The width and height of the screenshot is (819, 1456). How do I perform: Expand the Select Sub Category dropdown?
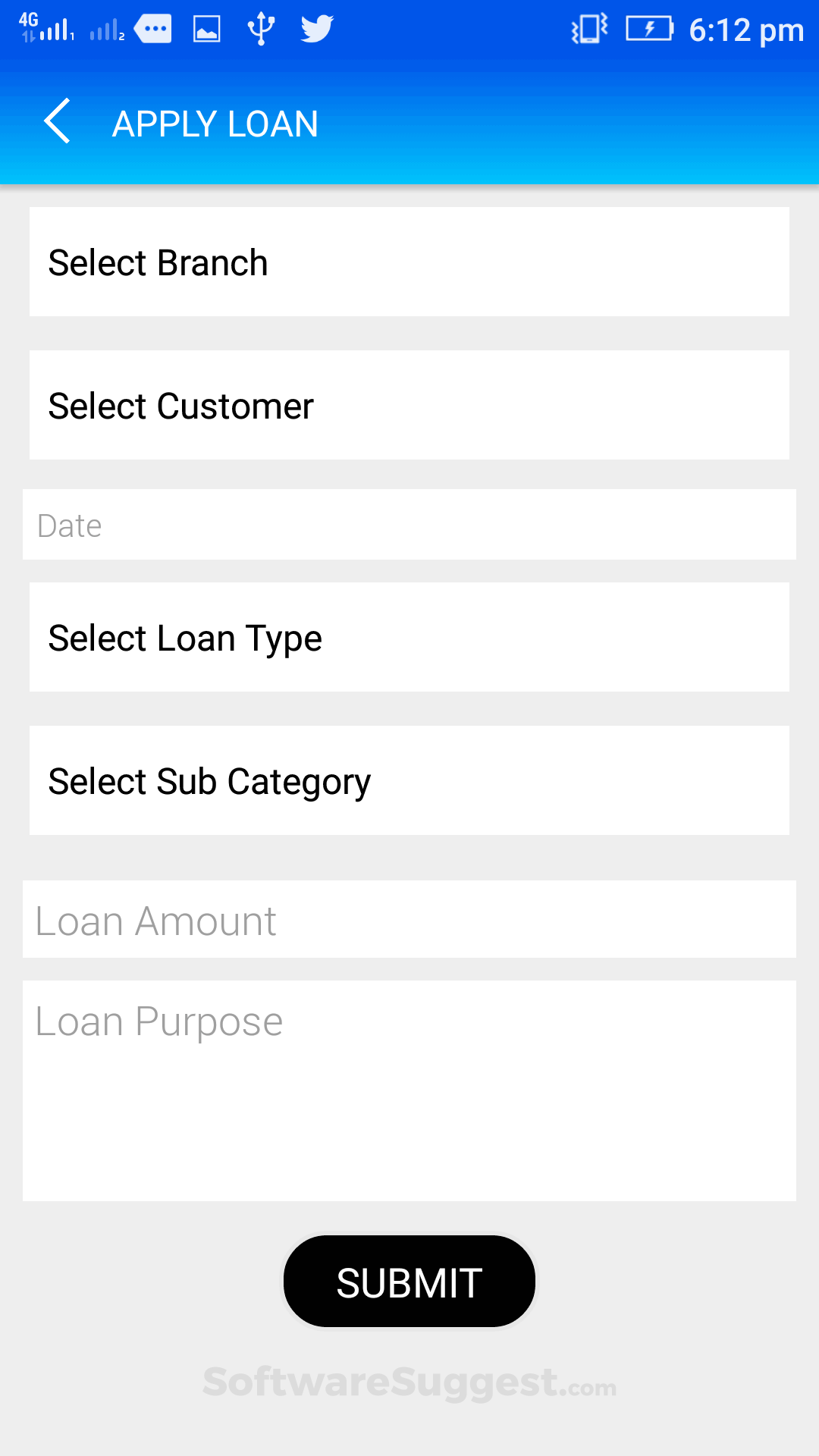(x=409, y=781)
